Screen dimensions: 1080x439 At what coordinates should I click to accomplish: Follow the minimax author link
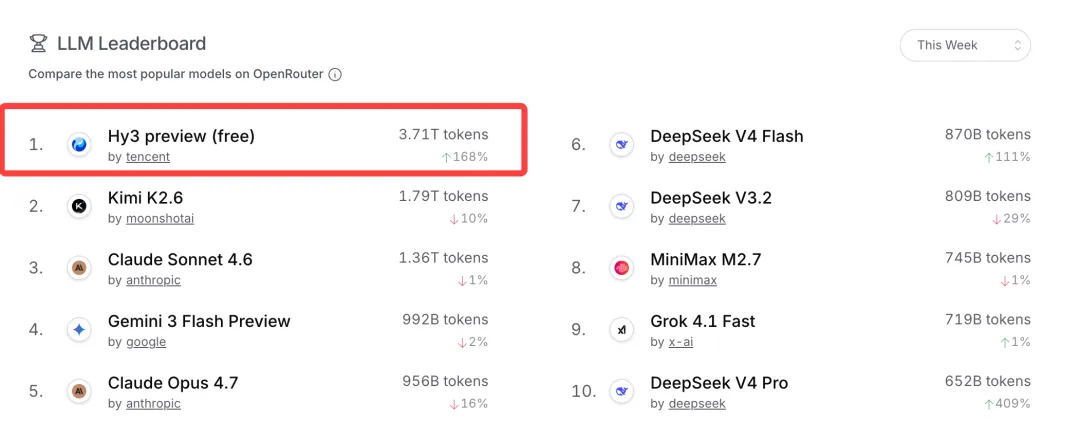(693, 280)
